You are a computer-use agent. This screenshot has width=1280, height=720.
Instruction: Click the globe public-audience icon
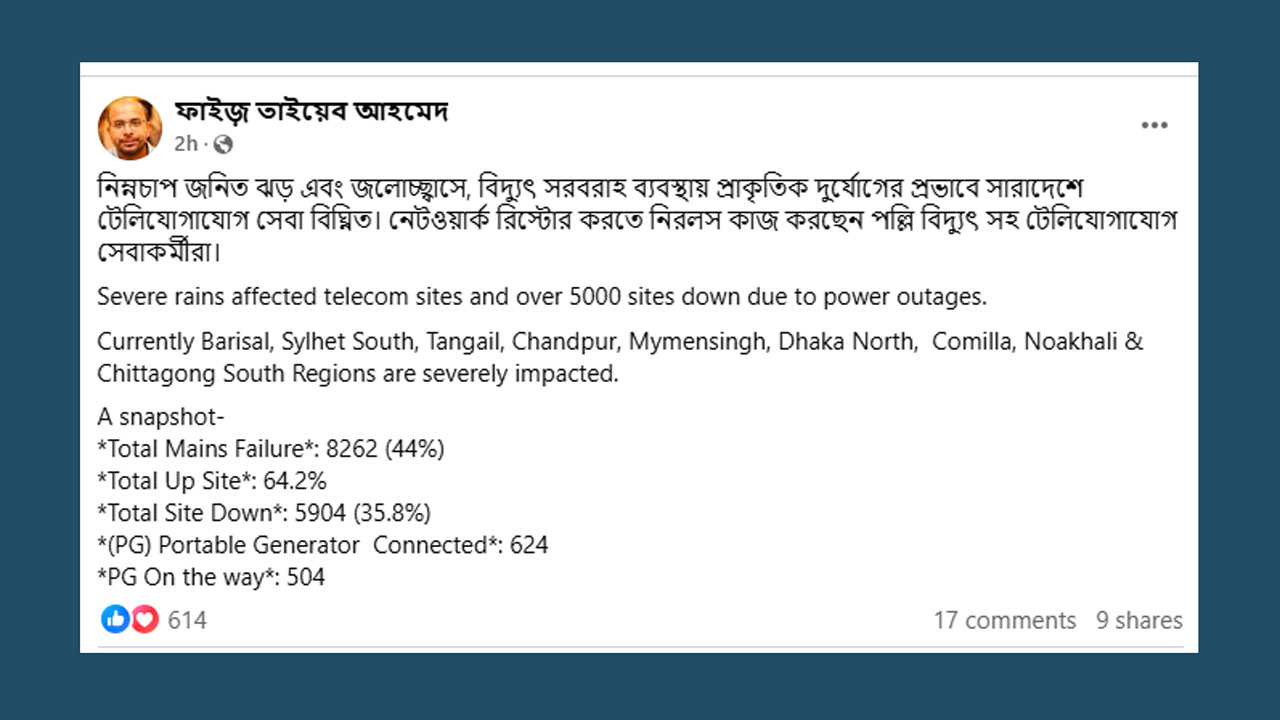click(x=222, y=144)
